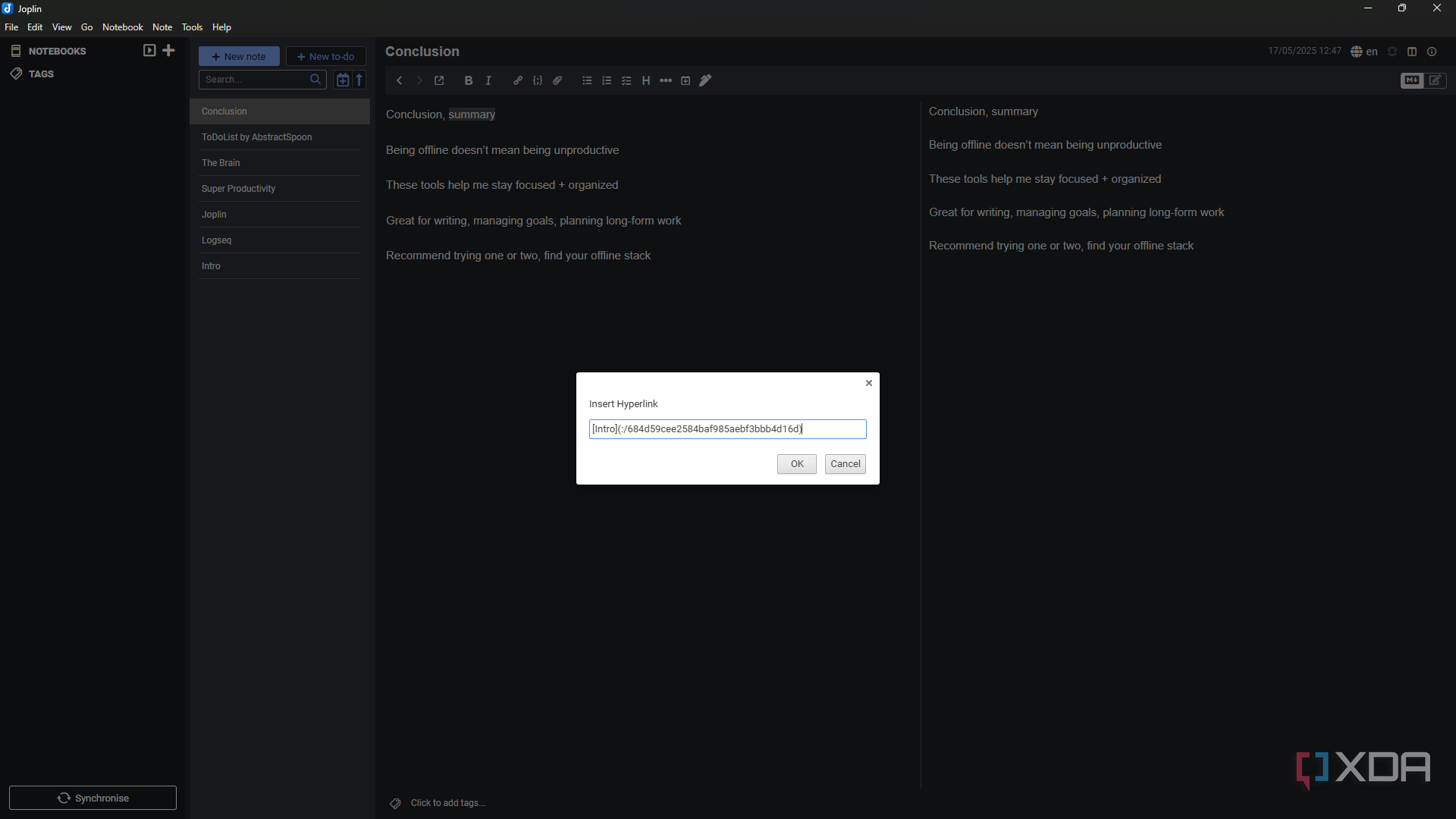The width and height of the screenshot is (1456, 819).
Task: Open note in external editor icon
Action: [x=439, y=80]
